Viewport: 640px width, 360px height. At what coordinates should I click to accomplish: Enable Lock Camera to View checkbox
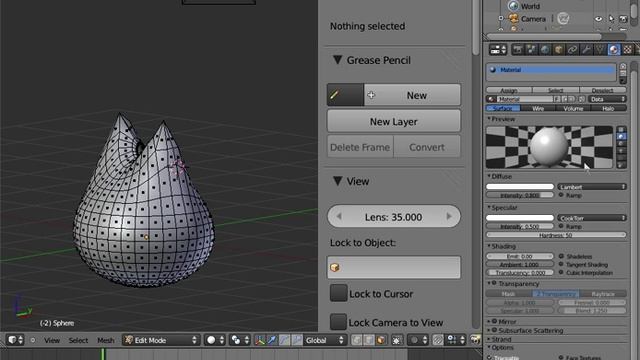[338, 322]
